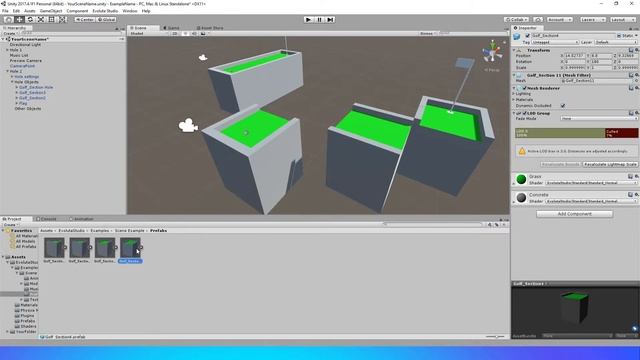Select the Scale tool in the toolbar
This screenshot has height=360, width=640.
(41, 20)
